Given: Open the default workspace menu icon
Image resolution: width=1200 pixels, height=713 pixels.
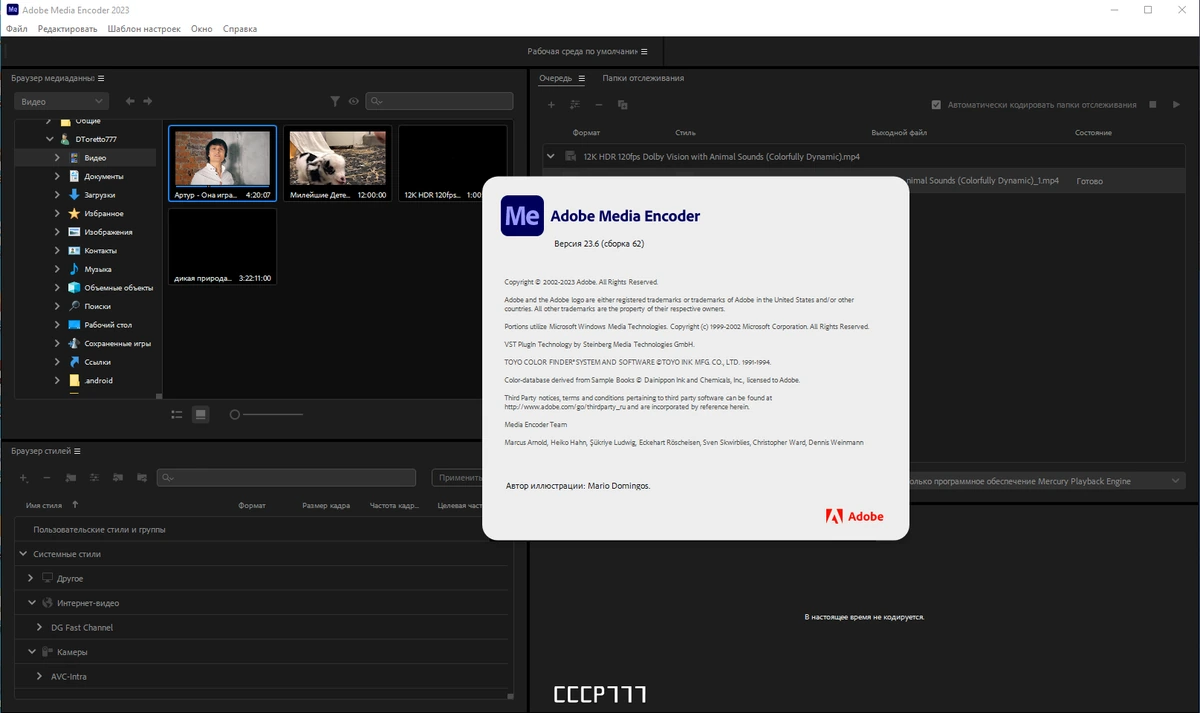Looking at the screenshot, I should coord(645,51).
